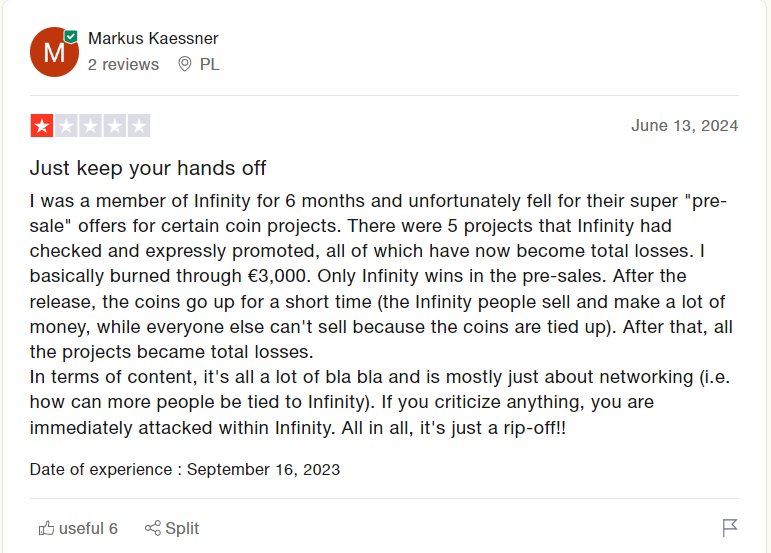Image resolution: width=771 pixels, height=553 pixels.
Task: View the reviewer's 2 reviews link
Action: [x=123, y=64]
